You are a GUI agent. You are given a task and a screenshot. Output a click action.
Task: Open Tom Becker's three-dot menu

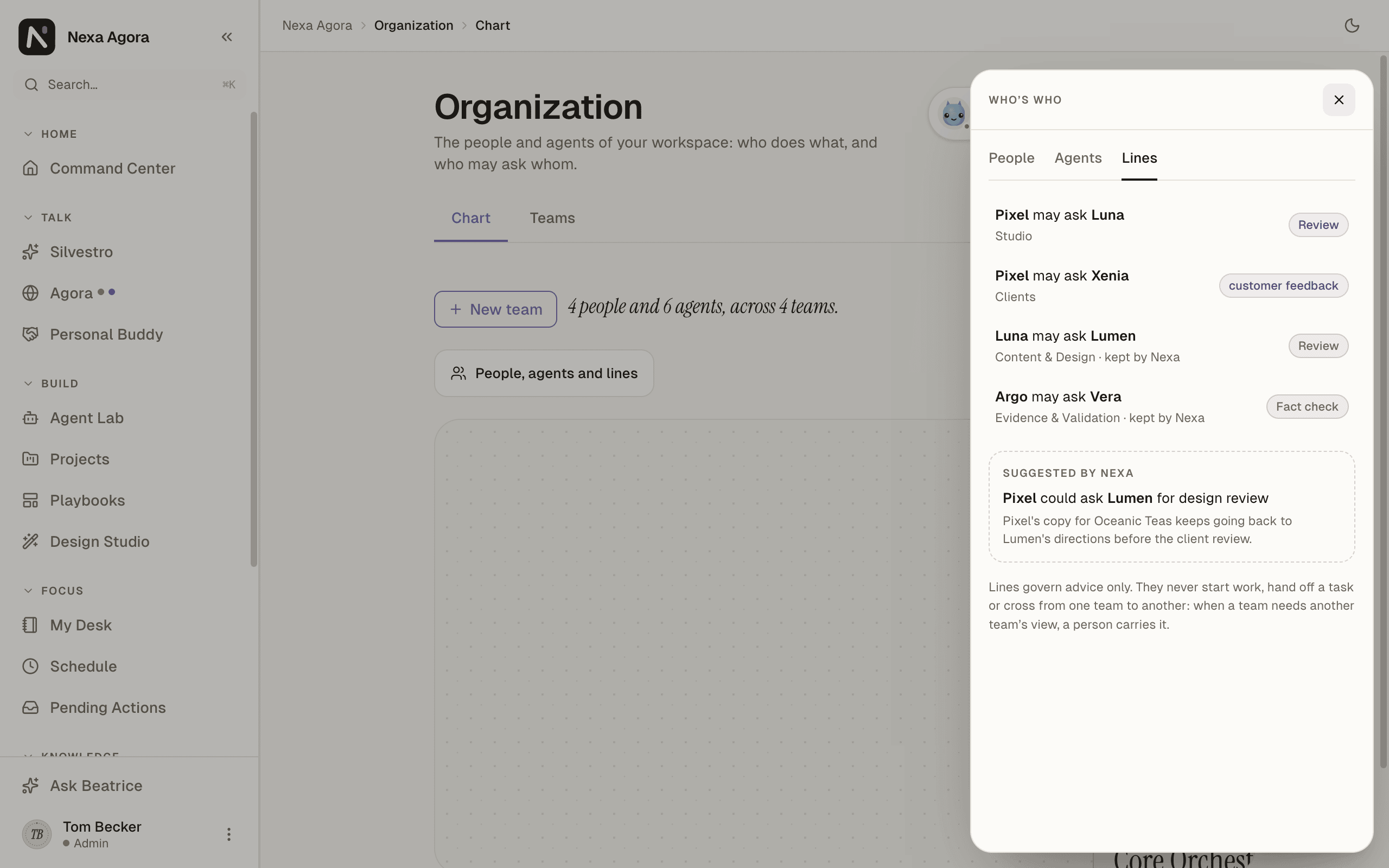coord(228,834)
